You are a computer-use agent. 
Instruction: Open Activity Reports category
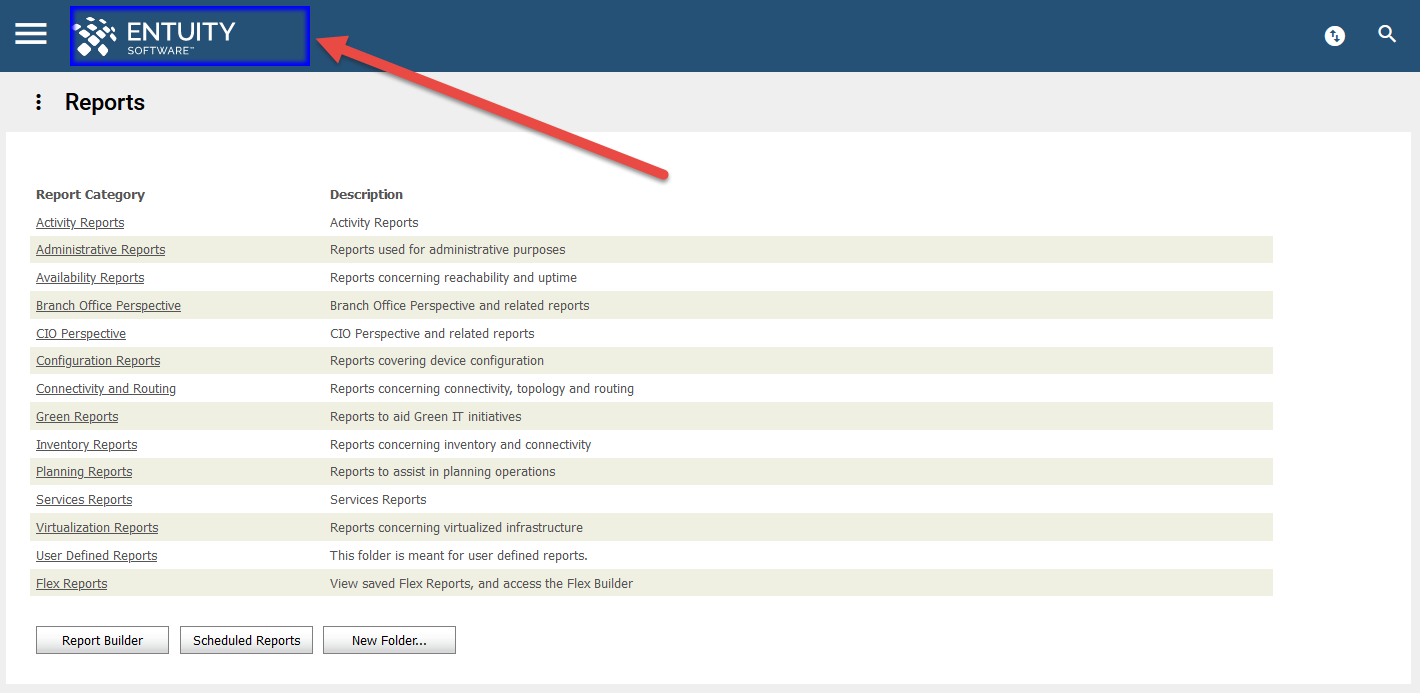click(80, 223)
